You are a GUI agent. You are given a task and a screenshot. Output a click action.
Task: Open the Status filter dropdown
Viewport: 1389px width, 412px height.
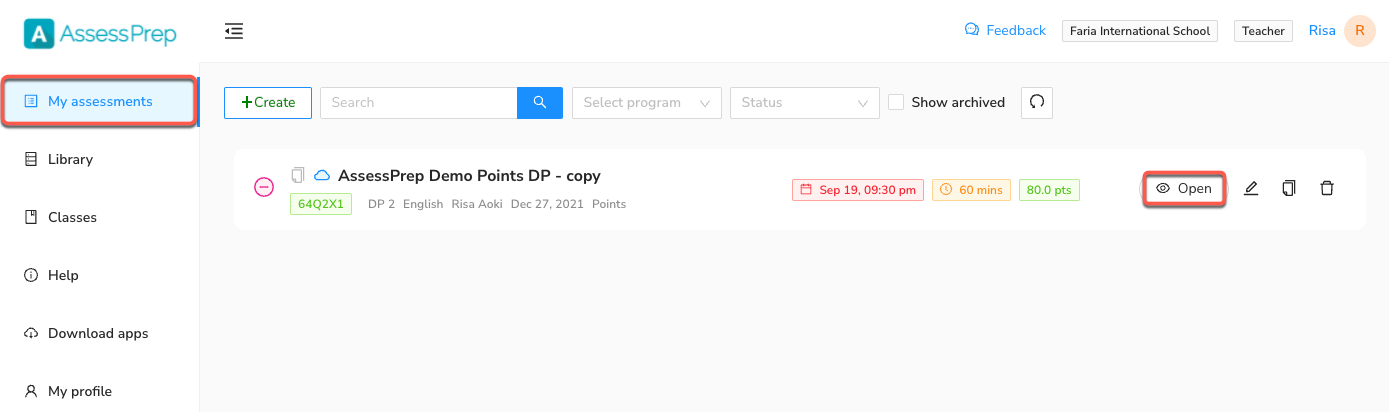tap(804, 102)
